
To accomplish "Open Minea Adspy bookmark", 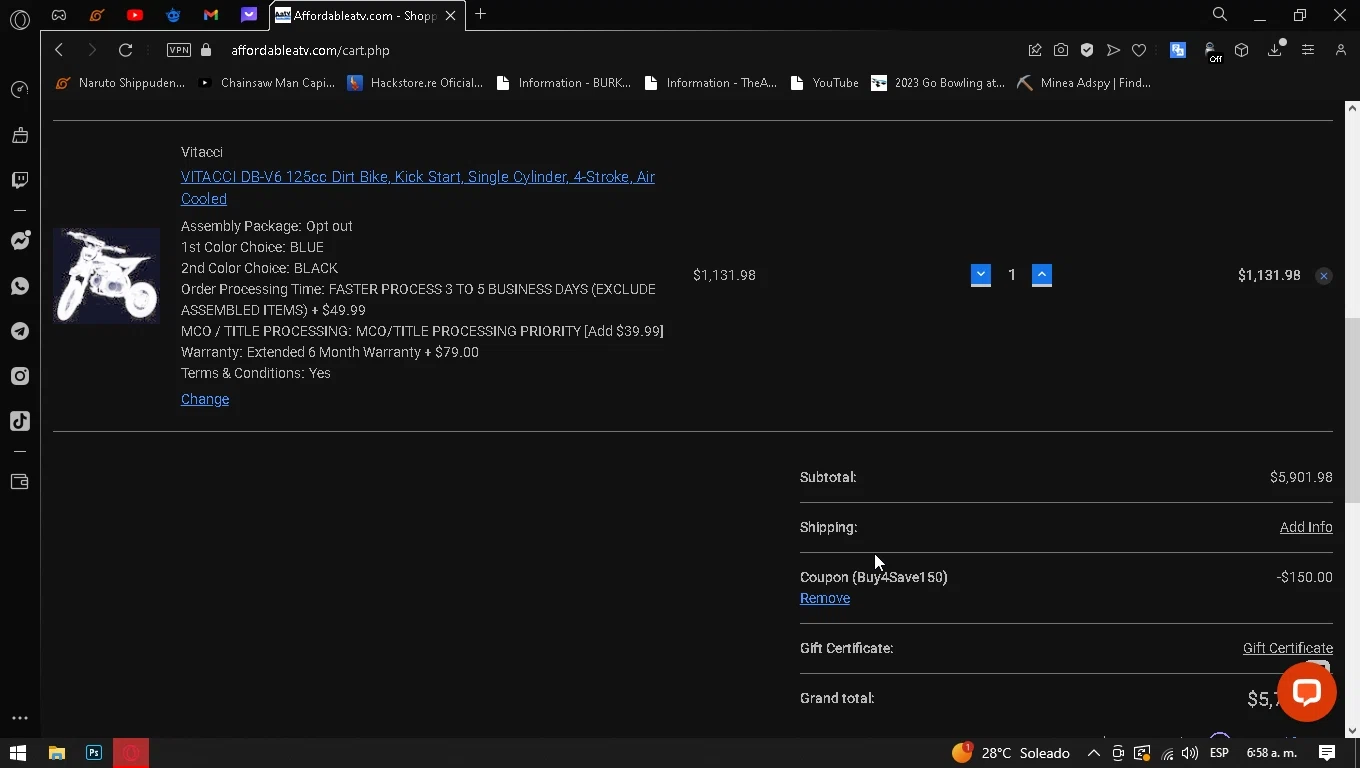I will coord(1084,83).
